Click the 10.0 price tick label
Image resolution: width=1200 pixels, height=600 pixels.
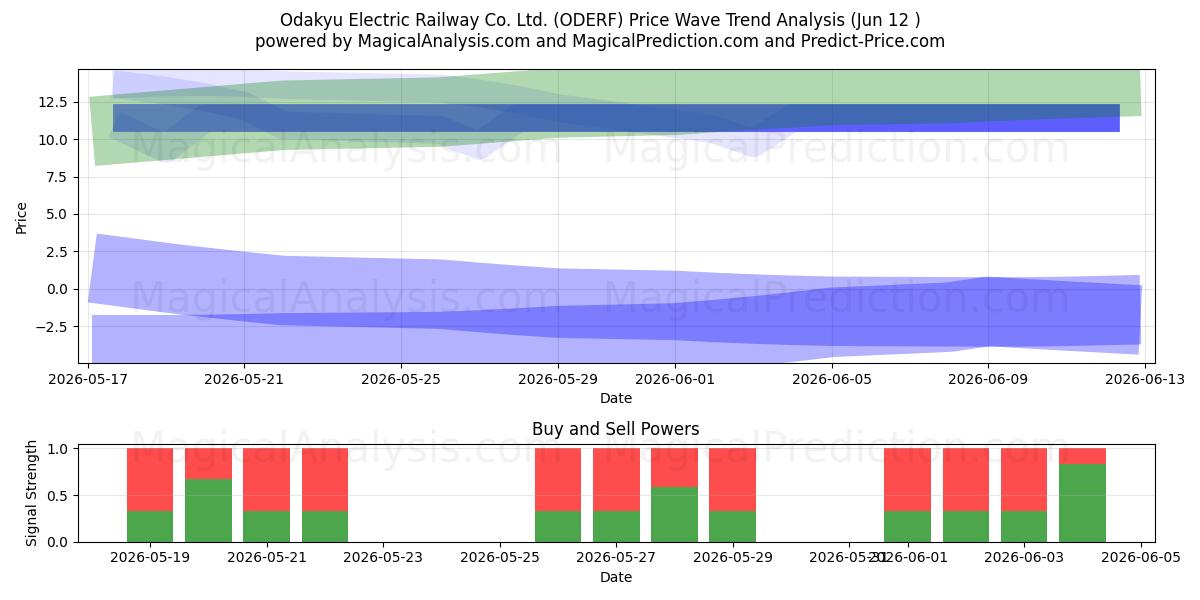(x=52, y=140)
